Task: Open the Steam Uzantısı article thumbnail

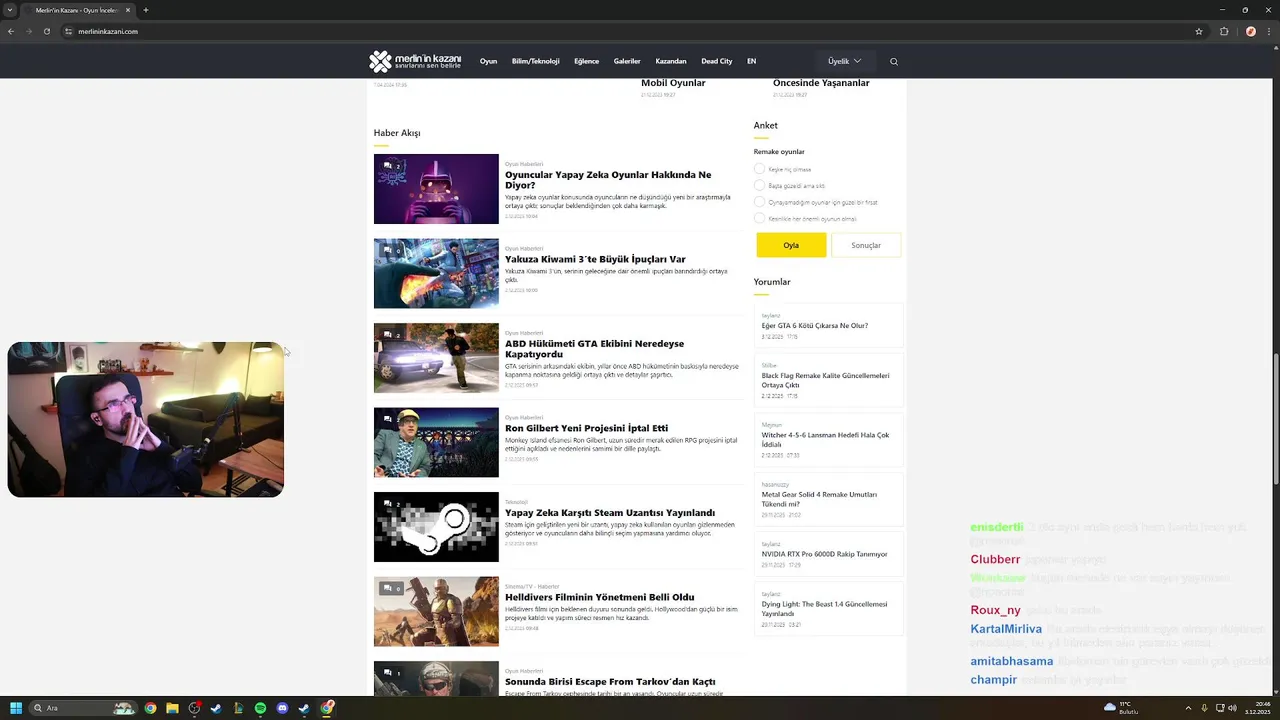Action: click(x=436, y=527)
